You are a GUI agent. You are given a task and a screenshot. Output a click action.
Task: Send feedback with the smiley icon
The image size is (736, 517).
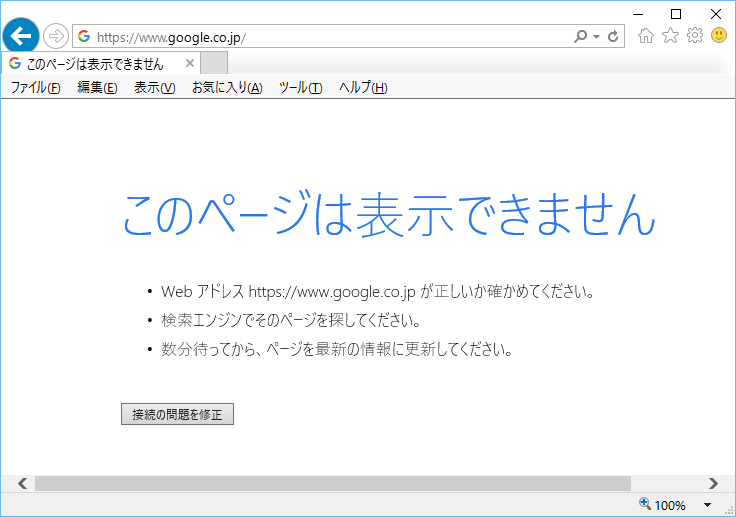click(x=719, y=35)
